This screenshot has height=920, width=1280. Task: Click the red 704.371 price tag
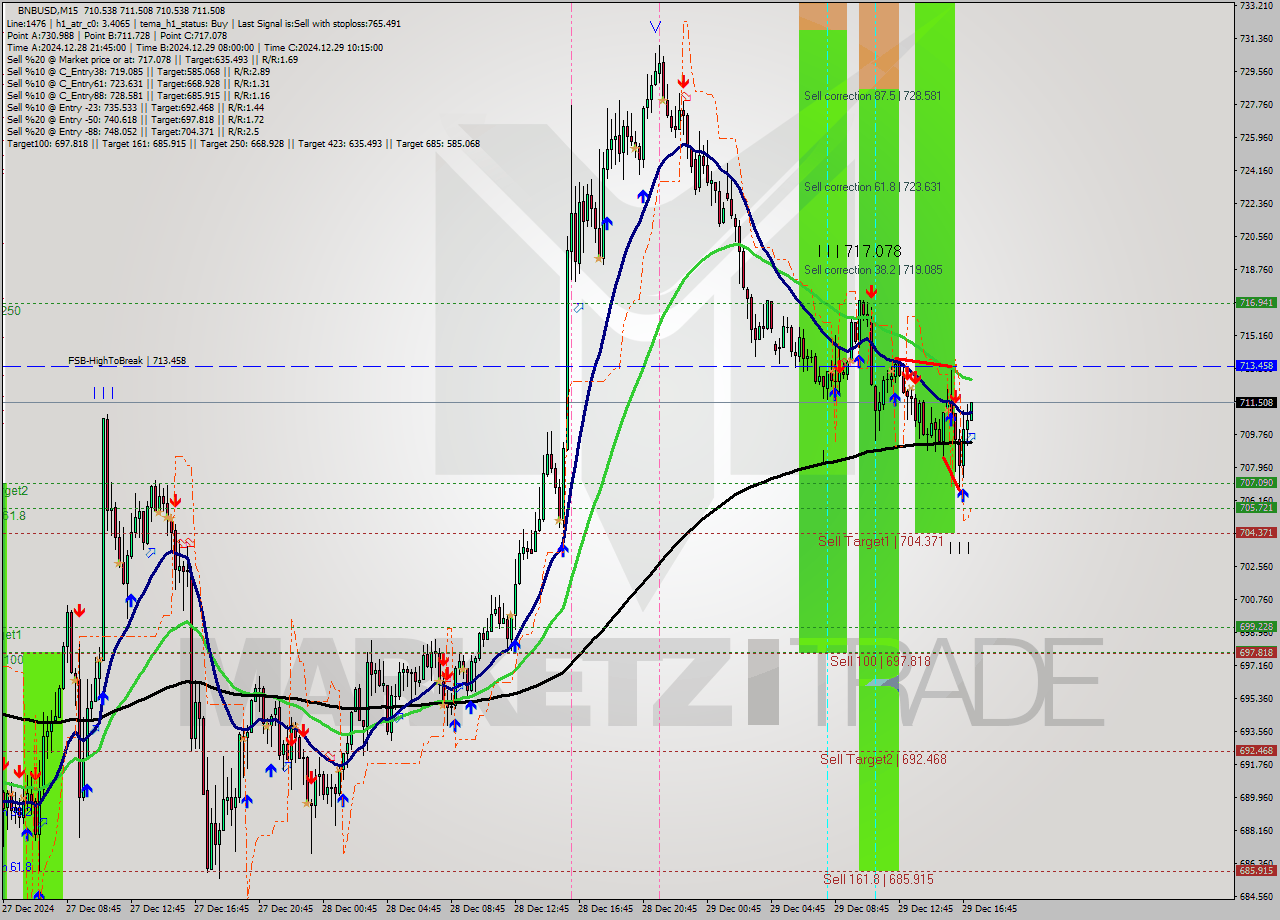1256,532
